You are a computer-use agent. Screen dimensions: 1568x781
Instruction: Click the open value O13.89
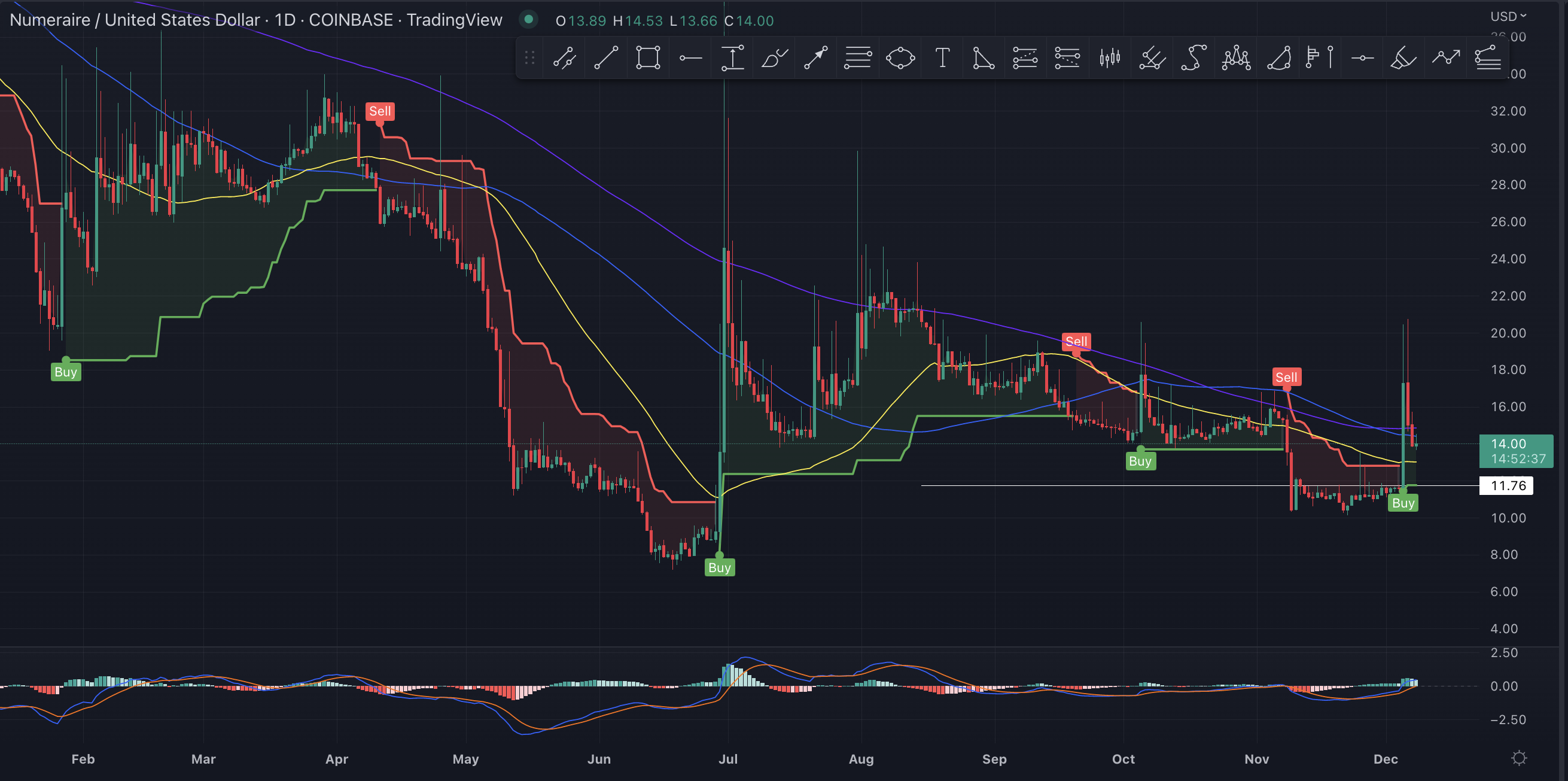coord(581,21)
